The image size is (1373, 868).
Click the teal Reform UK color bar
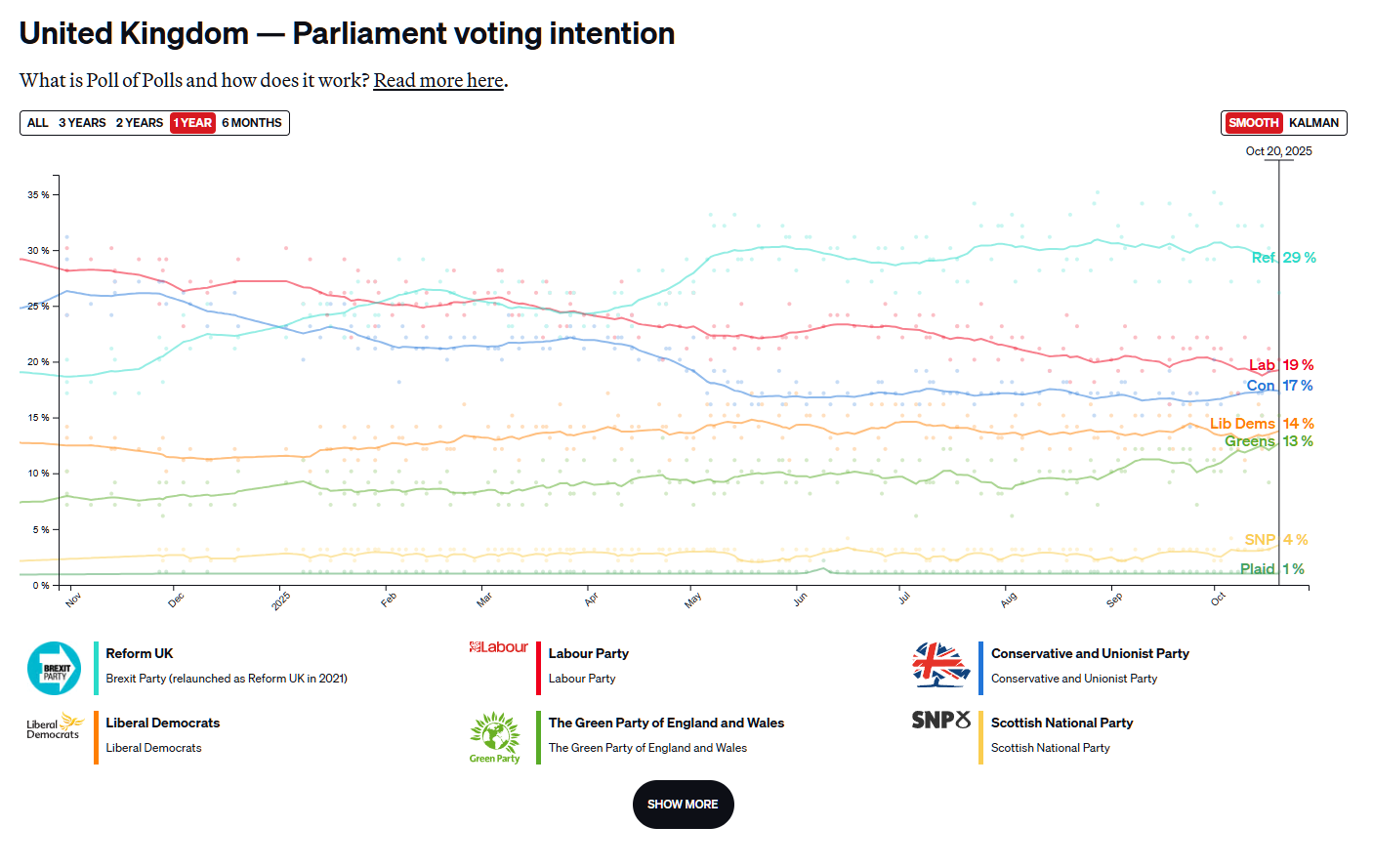click(x=97, y=669)
